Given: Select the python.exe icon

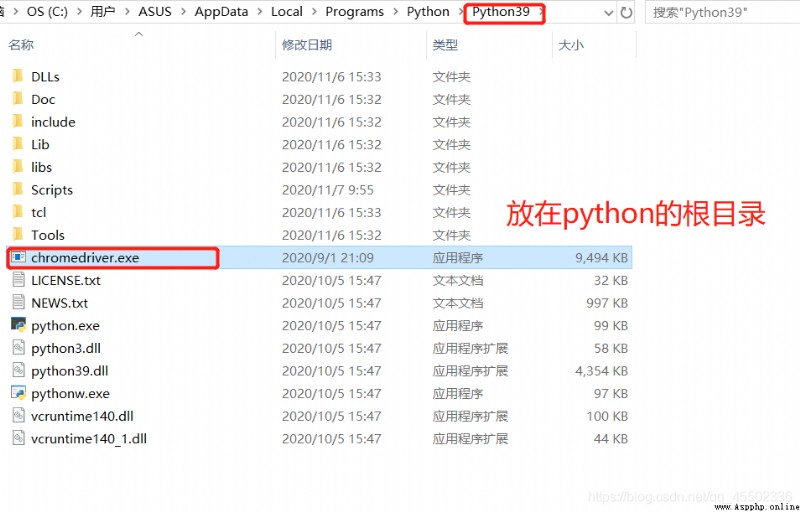Looking at the screenshot, I should click(x=18, y=325).
